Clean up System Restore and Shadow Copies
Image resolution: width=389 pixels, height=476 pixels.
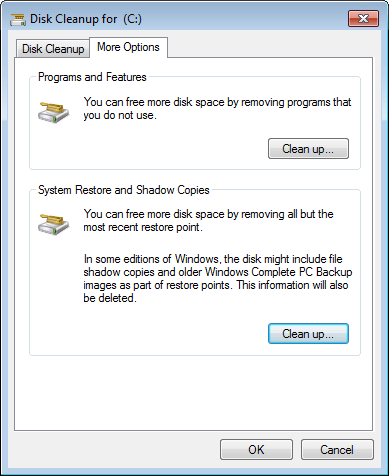[308, 333]
